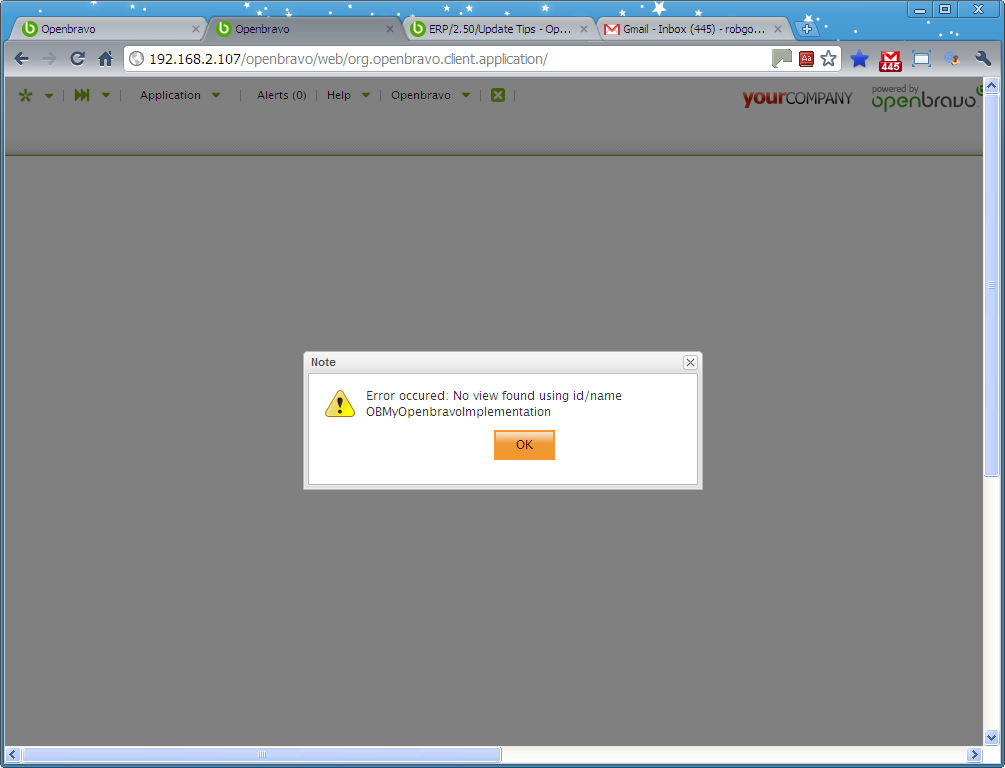1005x768 pixels.
Task: Click the blue star extension icon
Action: (859, 59)
